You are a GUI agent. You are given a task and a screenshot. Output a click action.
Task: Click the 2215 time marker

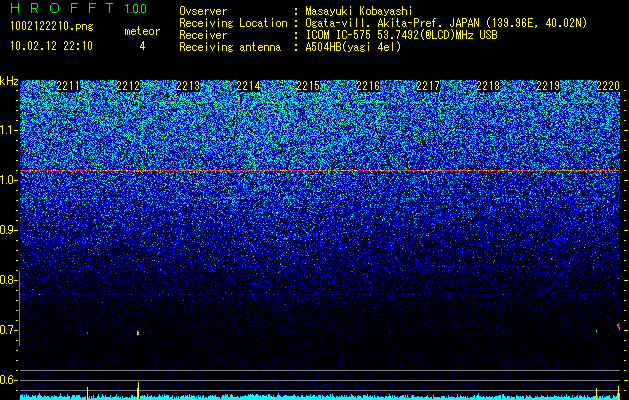(x=308, y=86)
